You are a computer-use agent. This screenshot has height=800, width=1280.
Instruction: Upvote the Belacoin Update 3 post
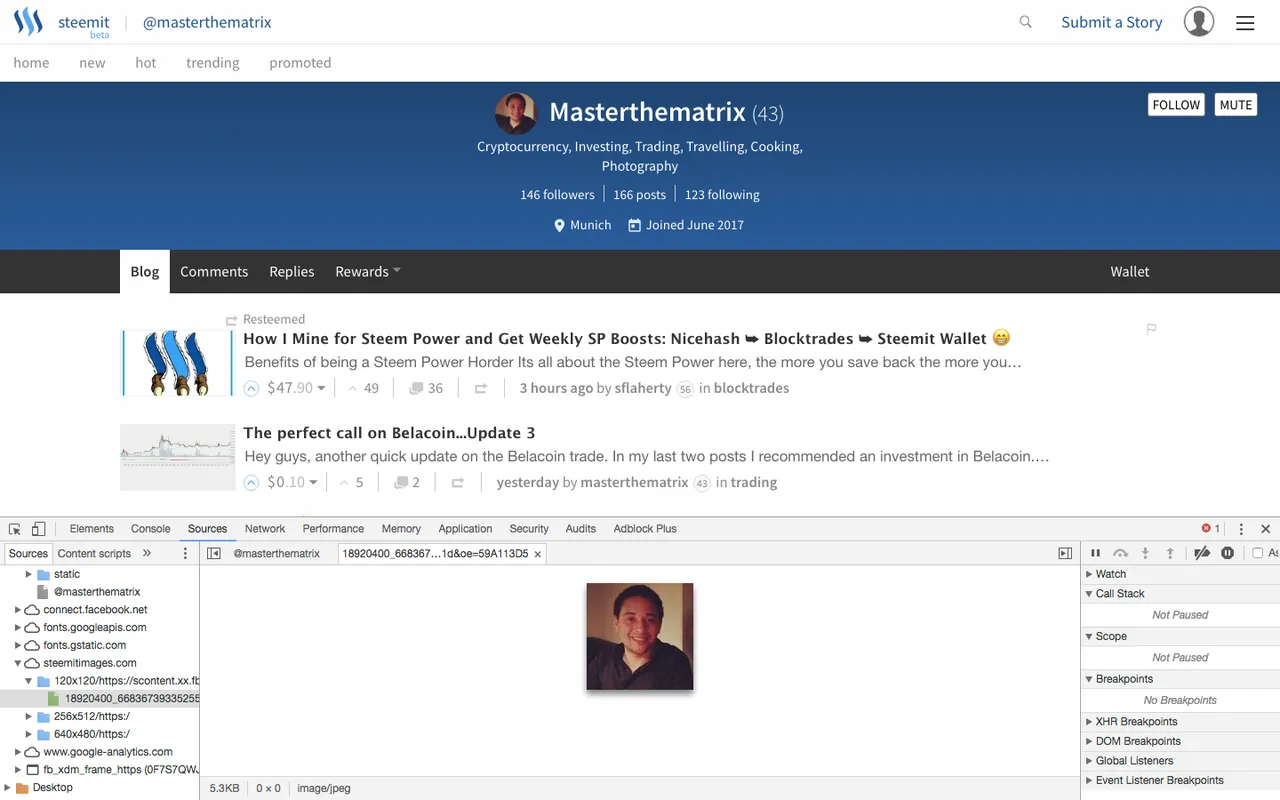(x=252, y=482)
